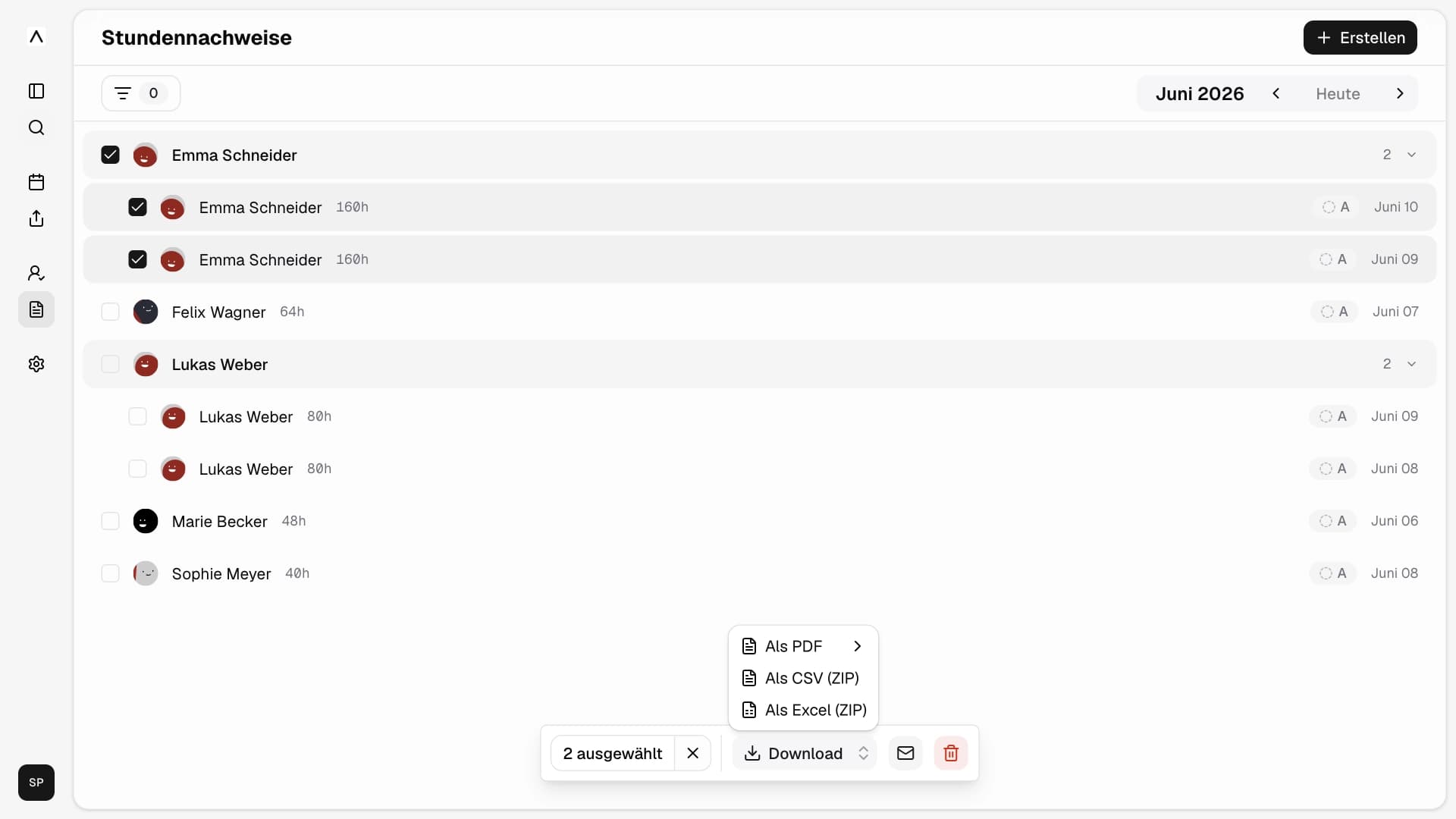Viewport: 1456px width, 819px height.
Task: Open Sophie Meyer 40h row
Action: (x=759, y=573)
